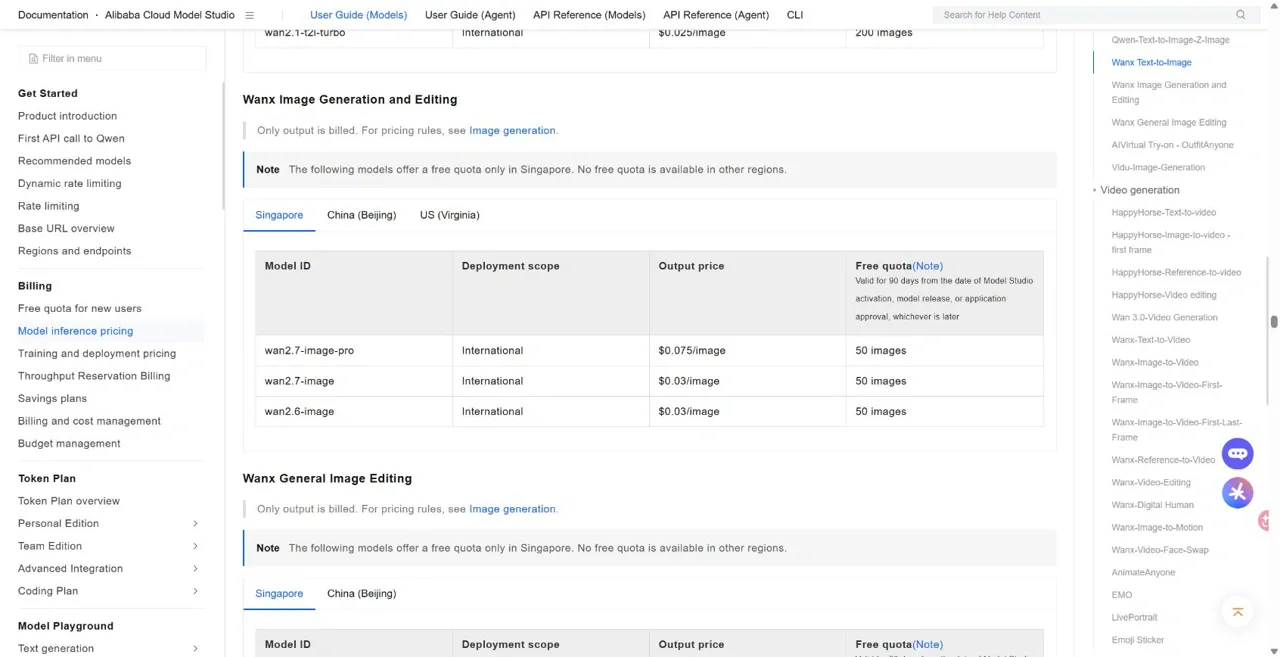Collapse the Video generation outline group
Image resolution: width=1280 pixels, height=657 pixels.
point(1095,190)
